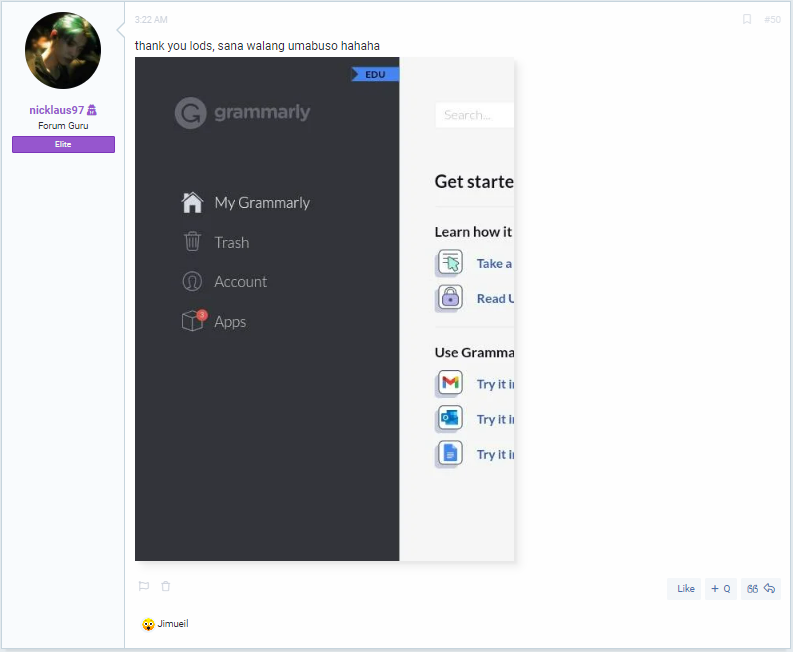Select My Grammarly home icon
Image resolution: width=793 pixels, height=652 pixels.
[192, 202]
